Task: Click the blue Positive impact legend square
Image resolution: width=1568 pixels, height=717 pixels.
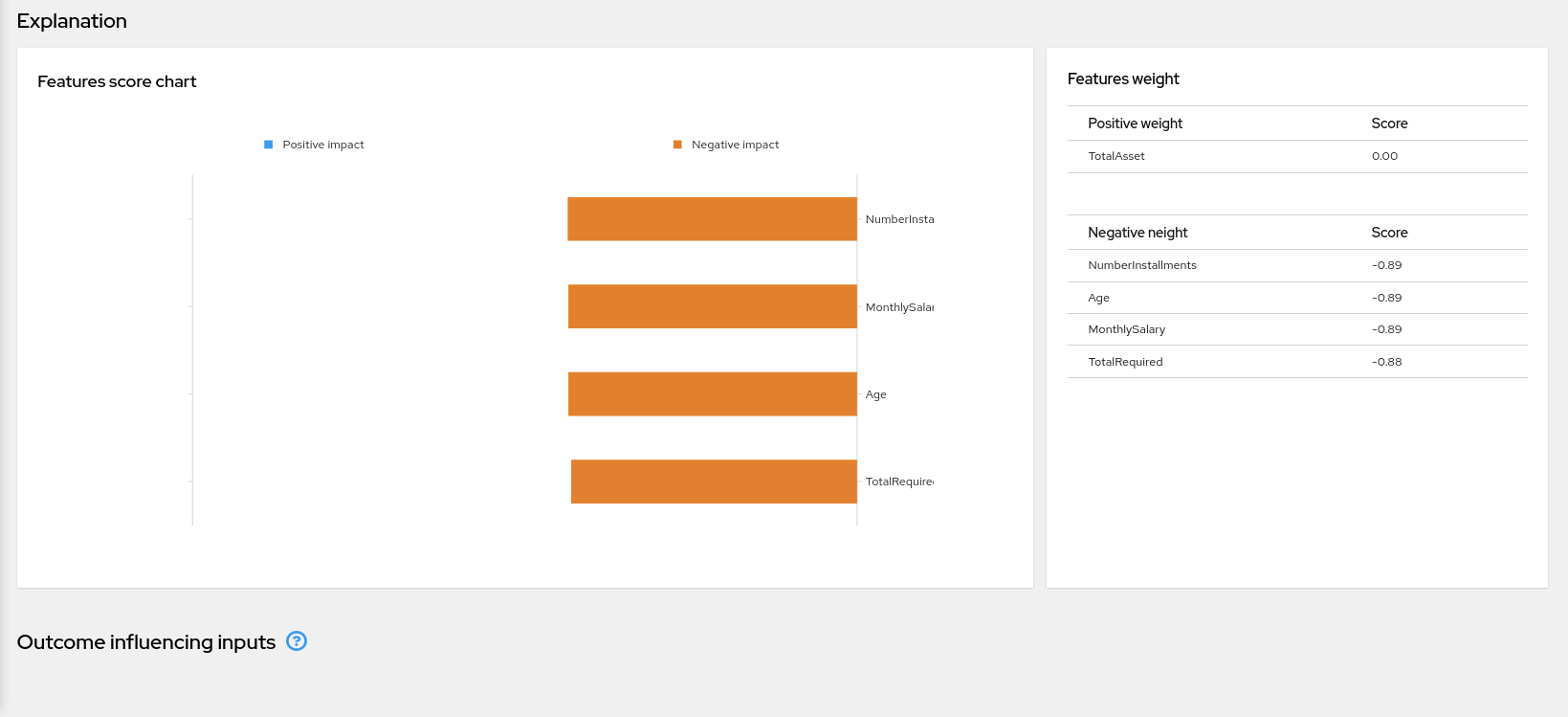Action: tap(269, 145)
